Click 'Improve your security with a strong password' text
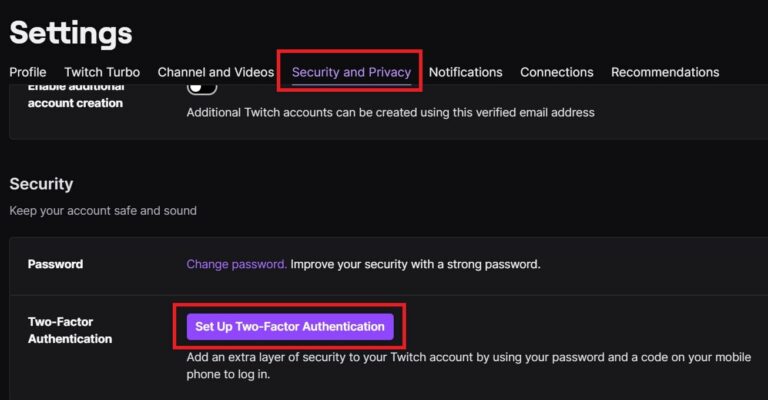 coord(416,264)
